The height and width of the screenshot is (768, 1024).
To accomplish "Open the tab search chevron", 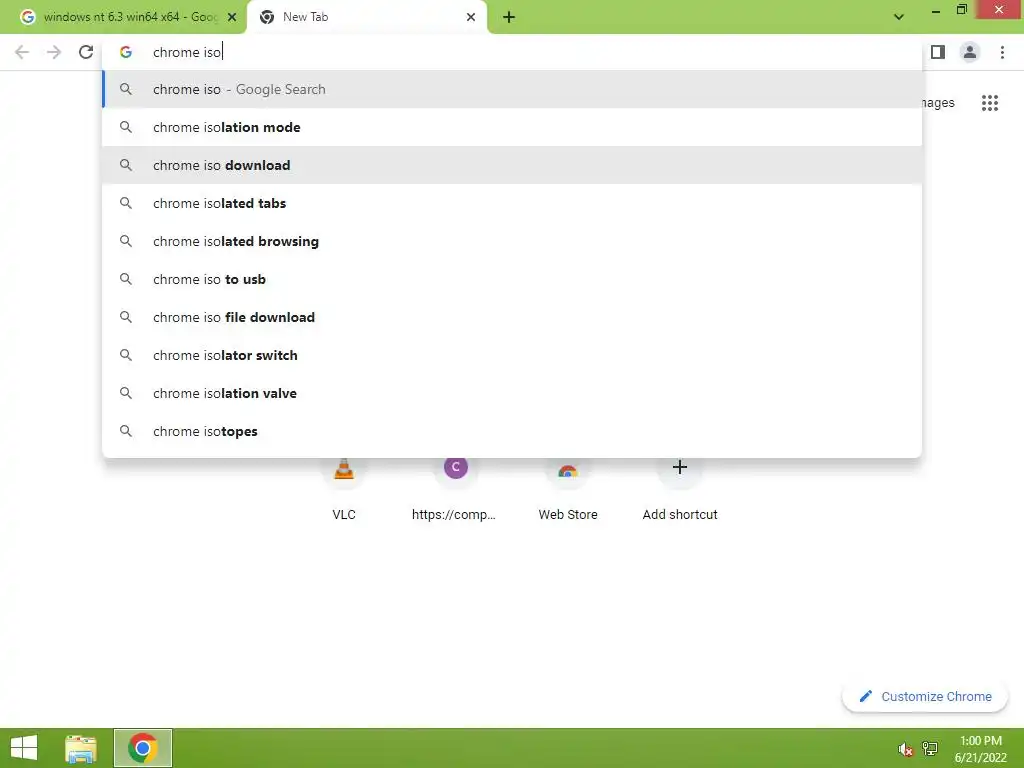I will [899, 17].
